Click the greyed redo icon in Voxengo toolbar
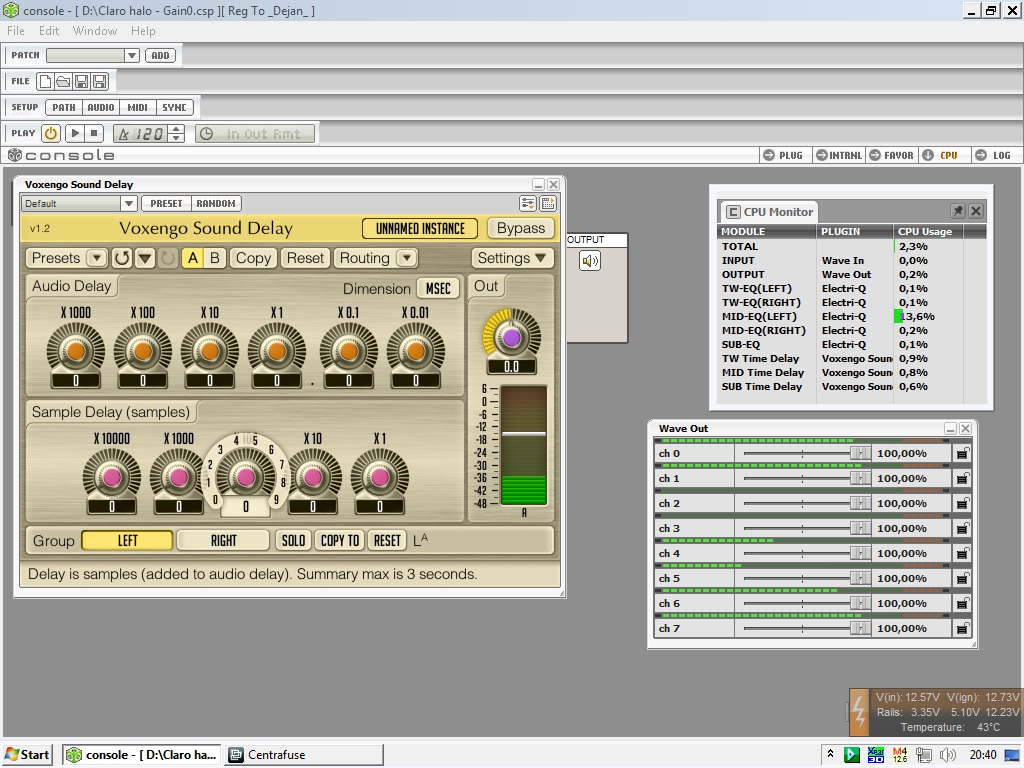Screen dimensions: 1024x768 pyautogui.click(x=168, y=259)
